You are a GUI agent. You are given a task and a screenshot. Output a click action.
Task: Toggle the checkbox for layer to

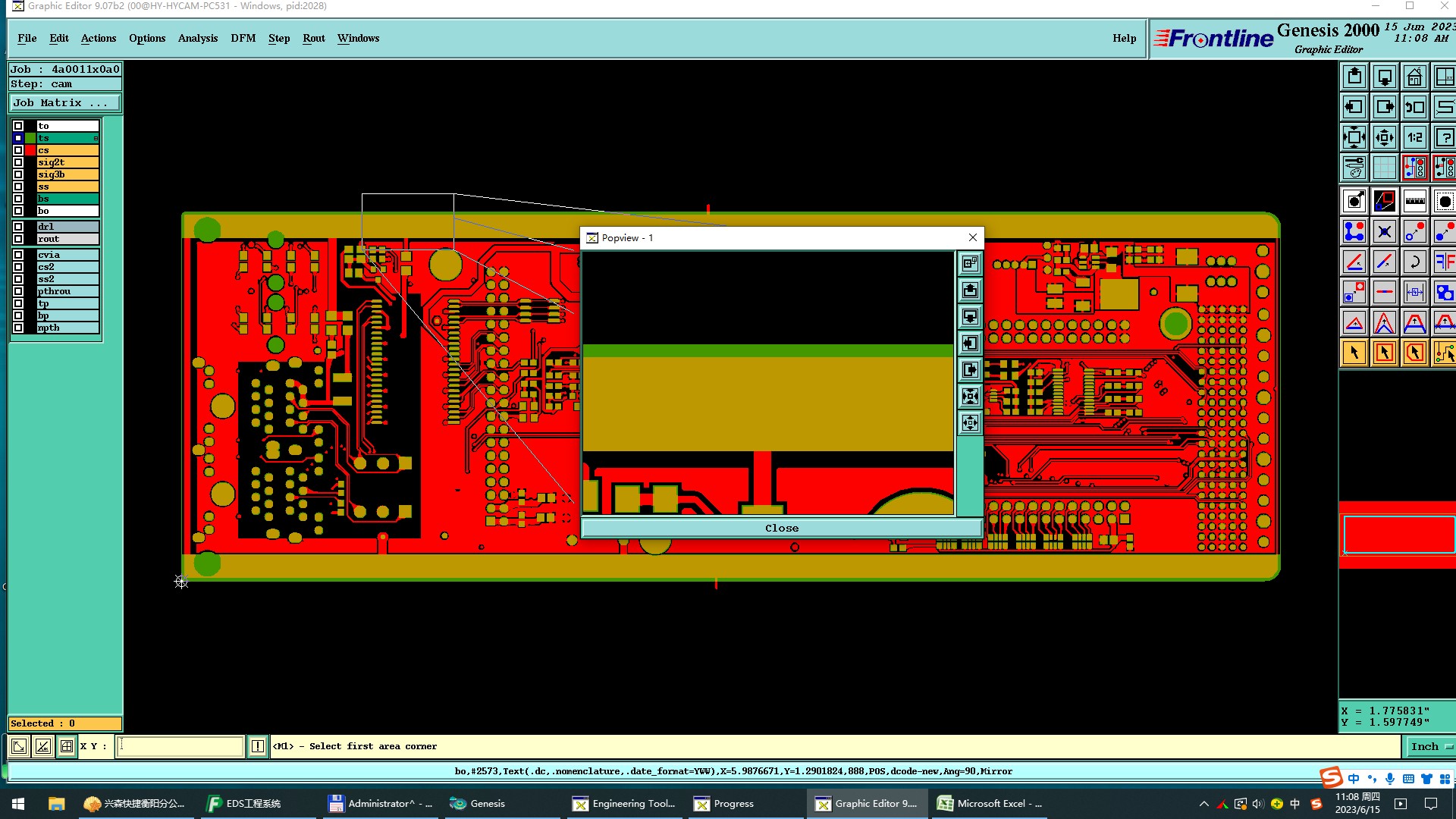click(18, 126)
